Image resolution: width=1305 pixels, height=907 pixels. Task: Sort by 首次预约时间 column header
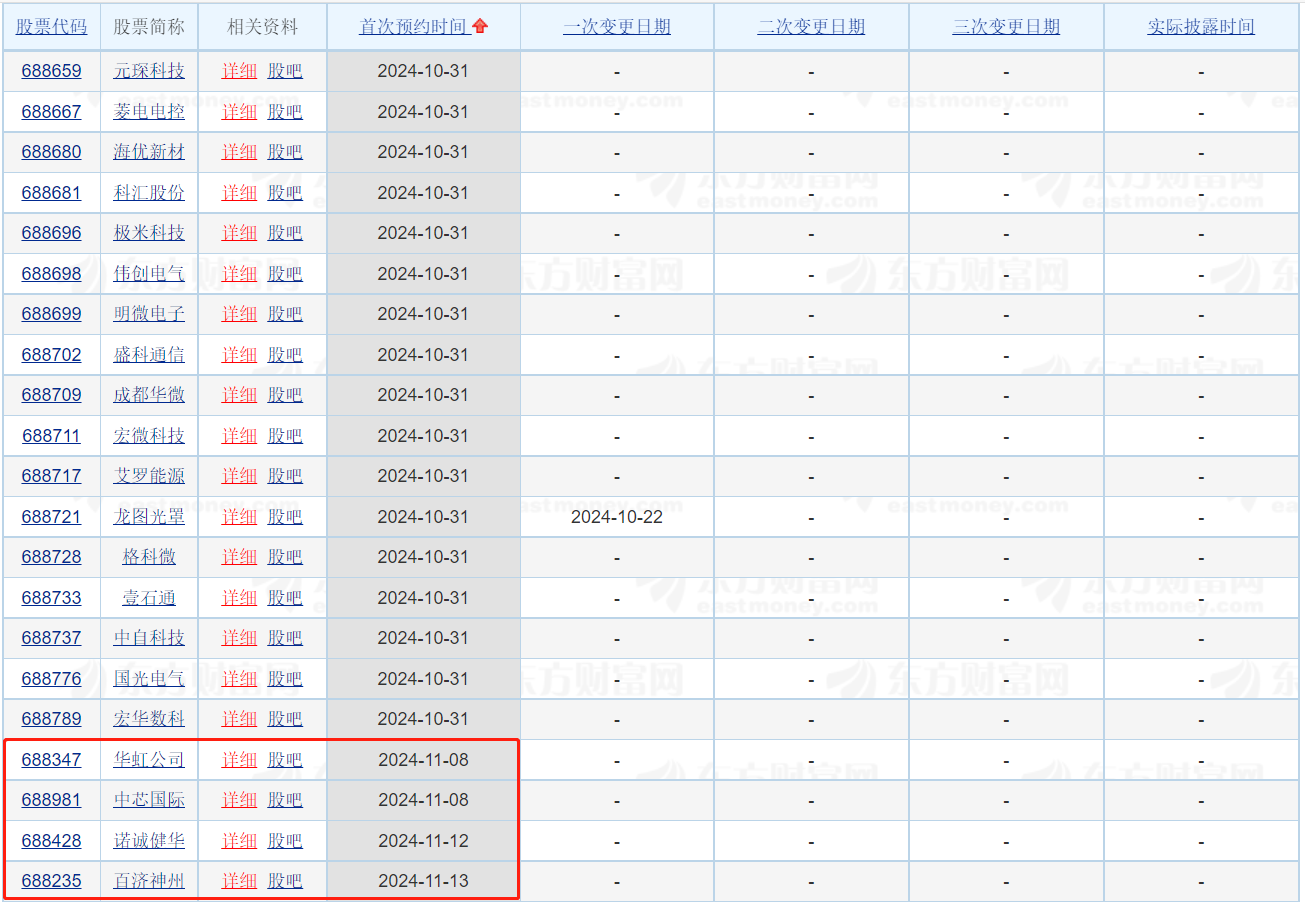(413, 27)
